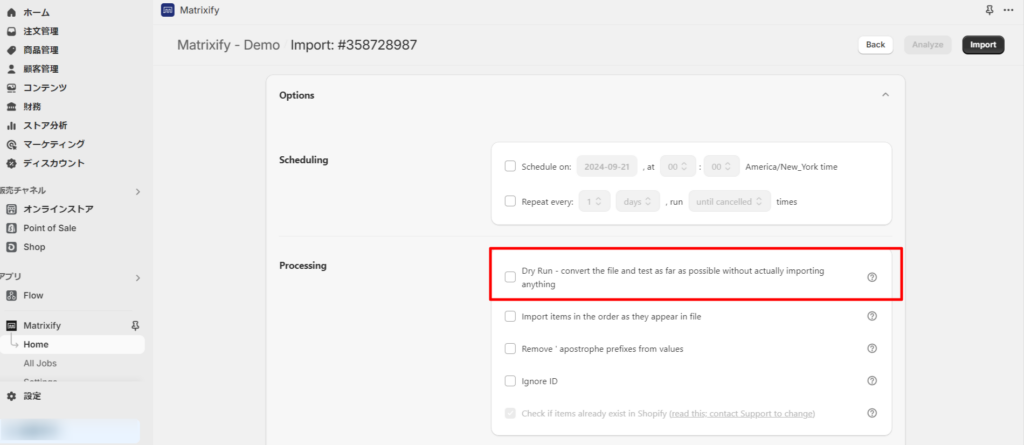The width and height of the screenshot is (1024, 445).
Task: Click the Check if items already exist checkbox
Action: [x=510, y=413]
